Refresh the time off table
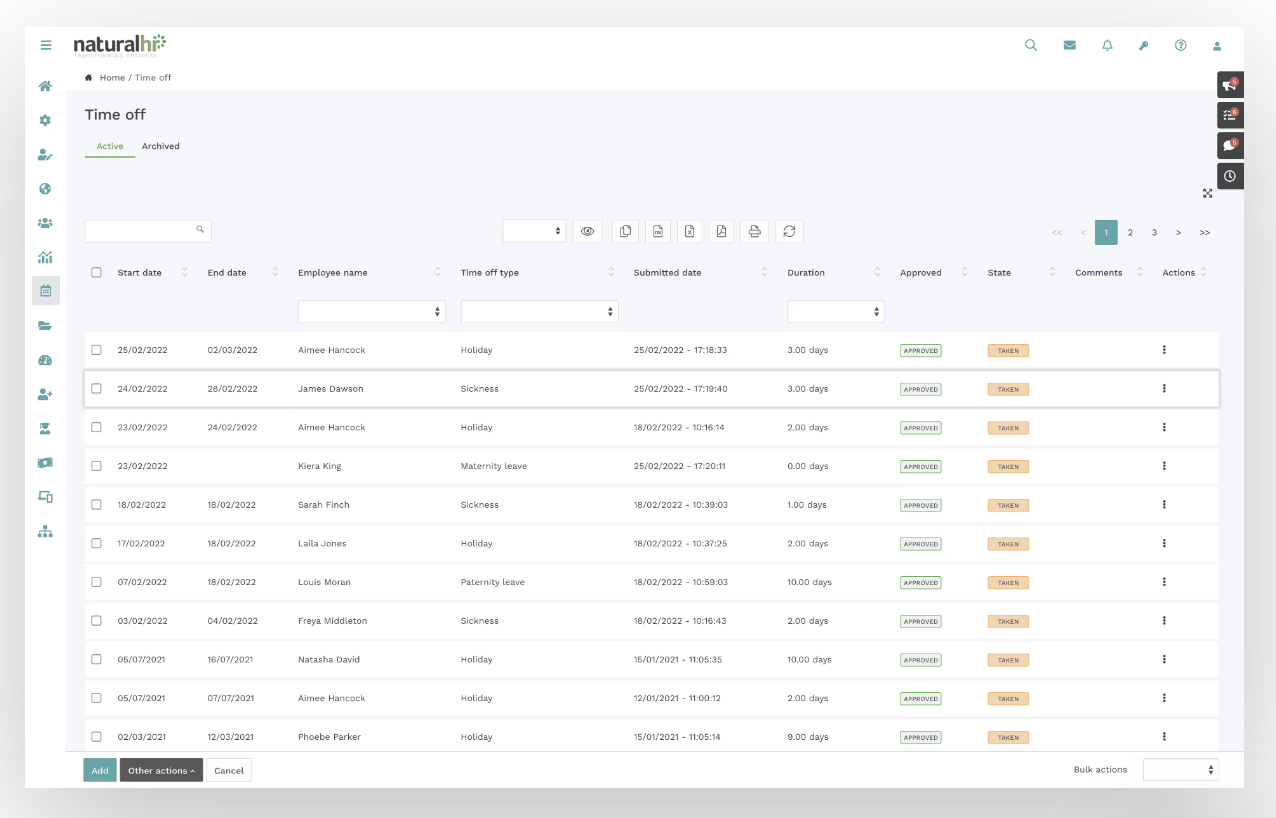Image resolution: width=1276 pixels, height=818 pixels. point(789,231)
